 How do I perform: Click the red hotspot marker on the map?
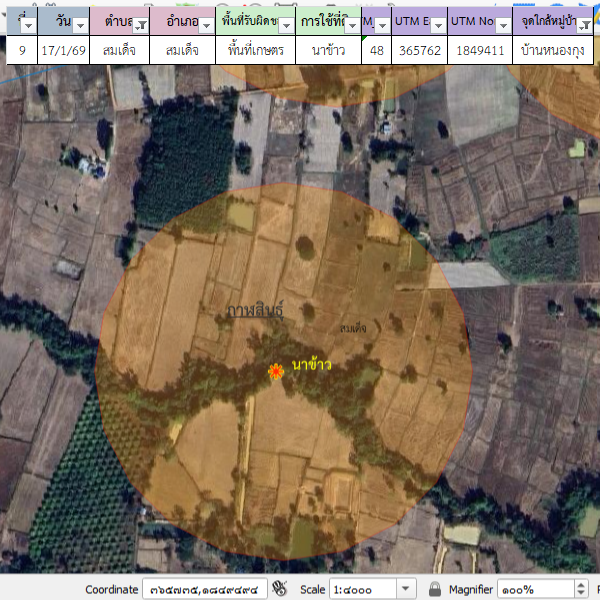275,372
